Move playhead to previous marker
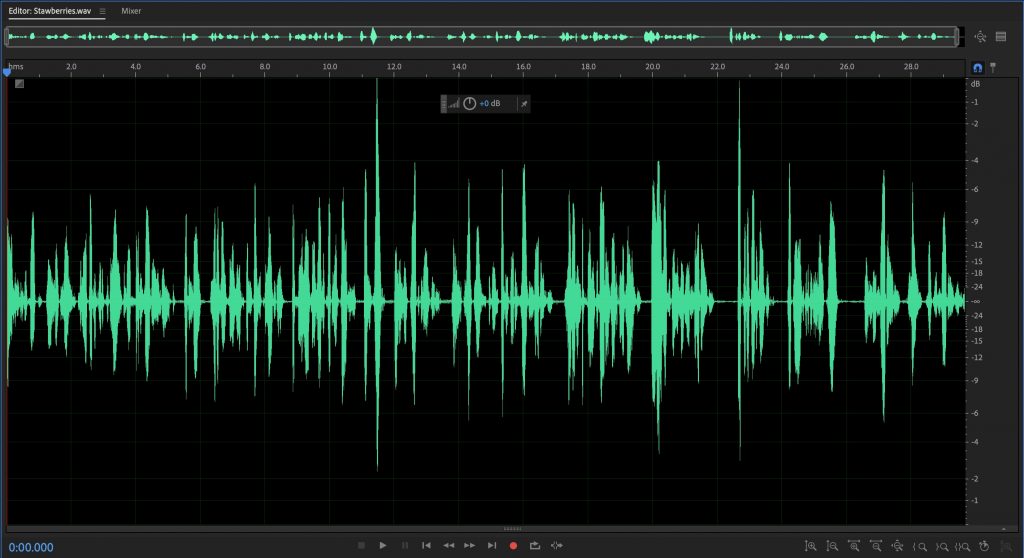This screenshot has width=1024, height=558. (426, 545)
